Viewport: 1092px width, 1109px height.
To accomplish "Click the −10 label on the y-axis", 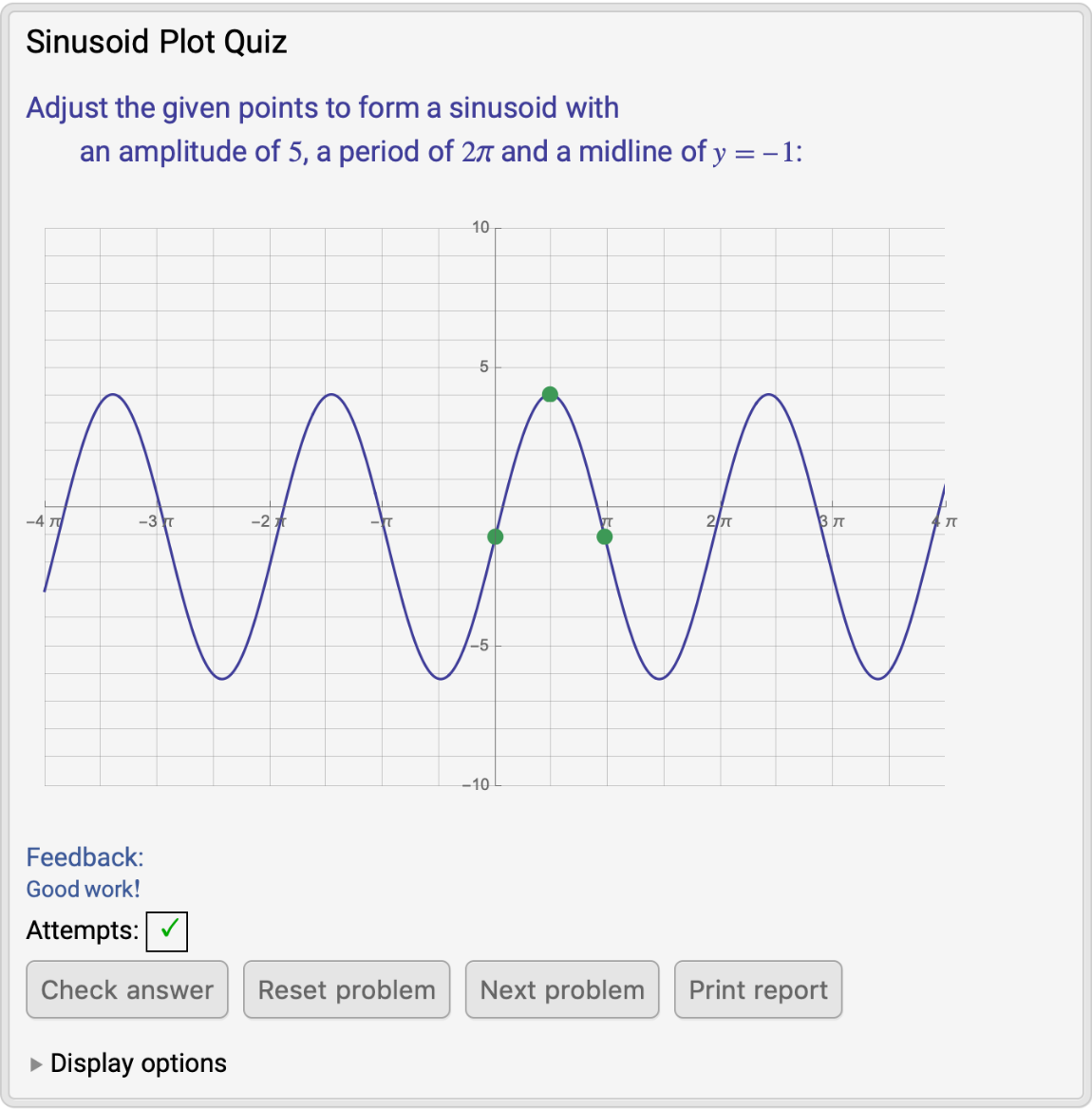I will 476,785.
